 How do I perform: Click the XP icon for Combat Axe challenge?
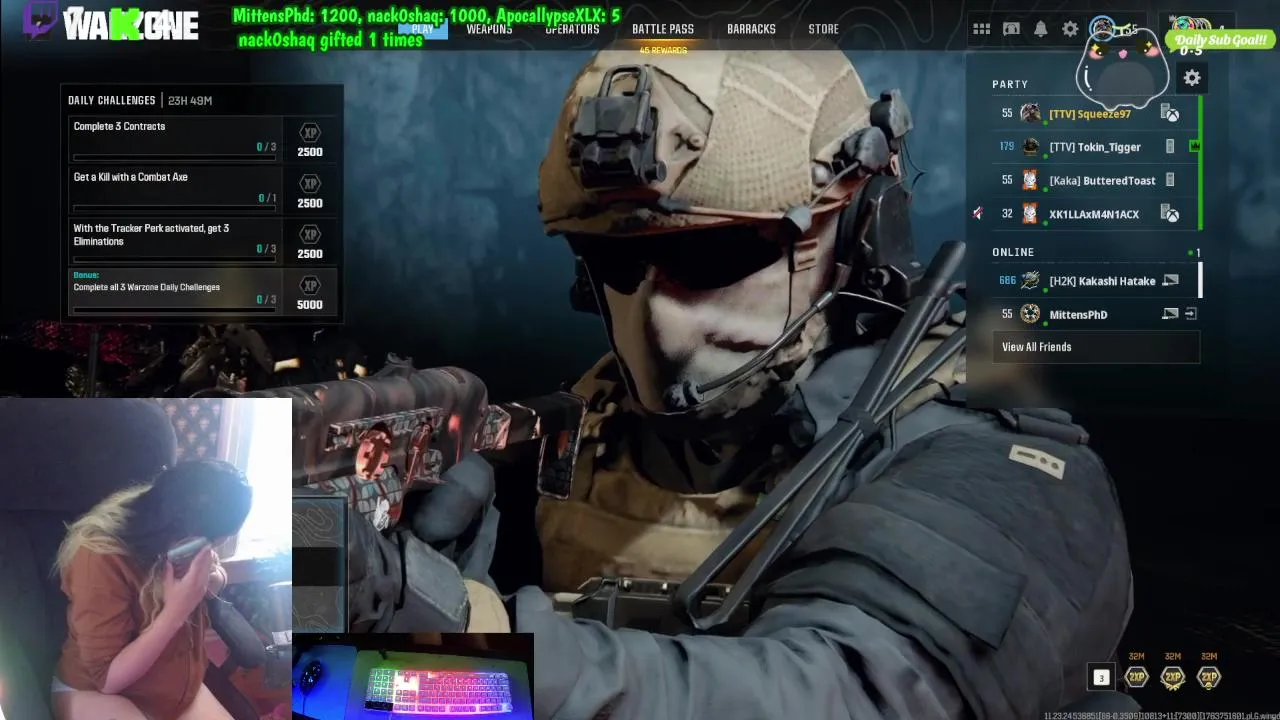click(310, 184)
